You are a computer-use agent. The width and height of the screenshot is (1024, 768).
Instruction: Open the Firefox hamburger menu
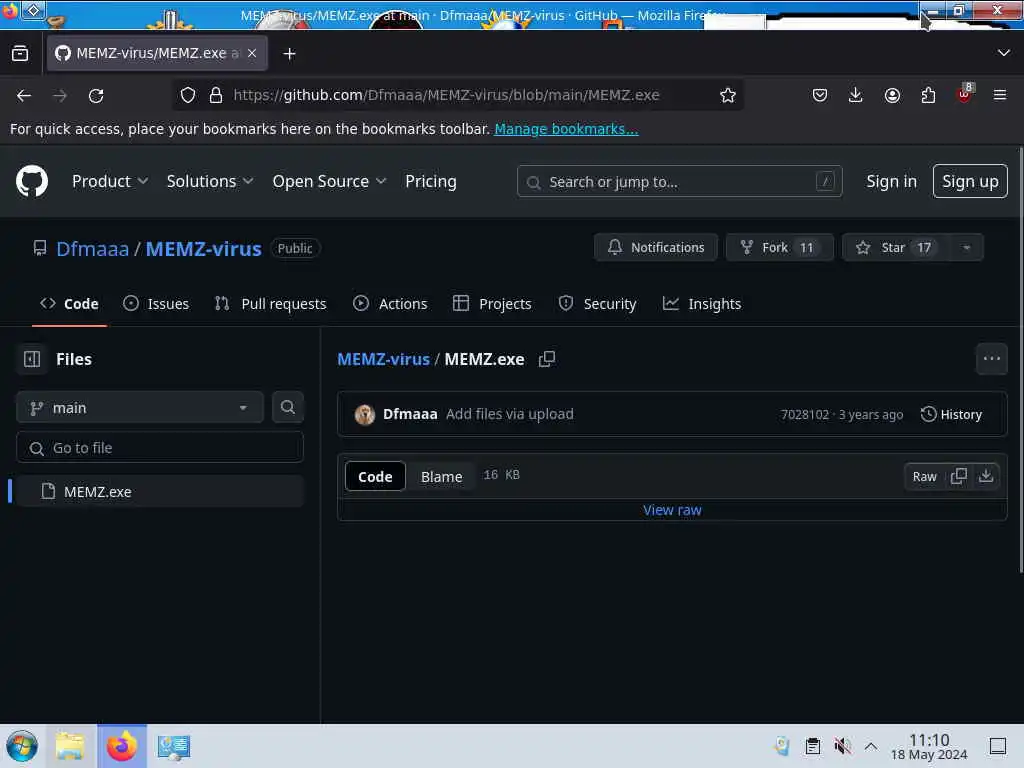(x=1000, y=95)
